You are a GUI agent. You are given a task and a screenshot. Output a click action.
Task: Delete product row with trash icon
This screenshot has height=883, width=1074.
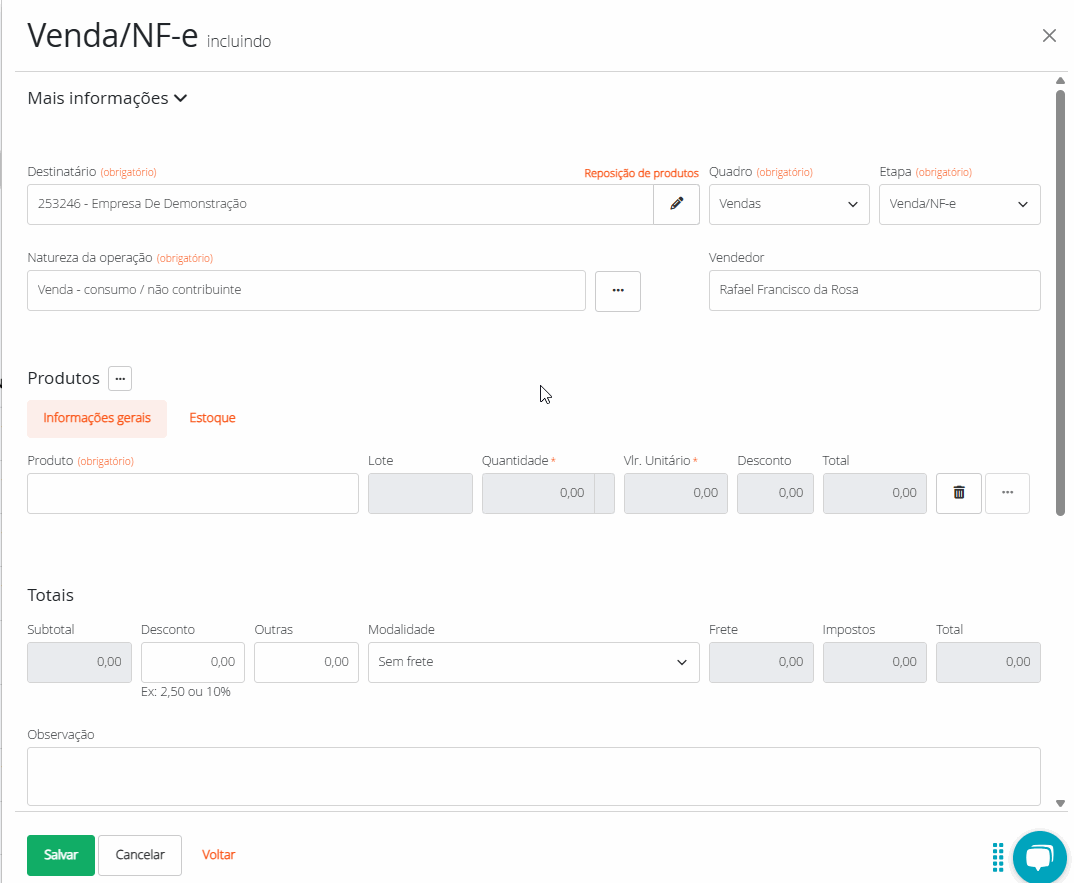click(x=958, y=493)
